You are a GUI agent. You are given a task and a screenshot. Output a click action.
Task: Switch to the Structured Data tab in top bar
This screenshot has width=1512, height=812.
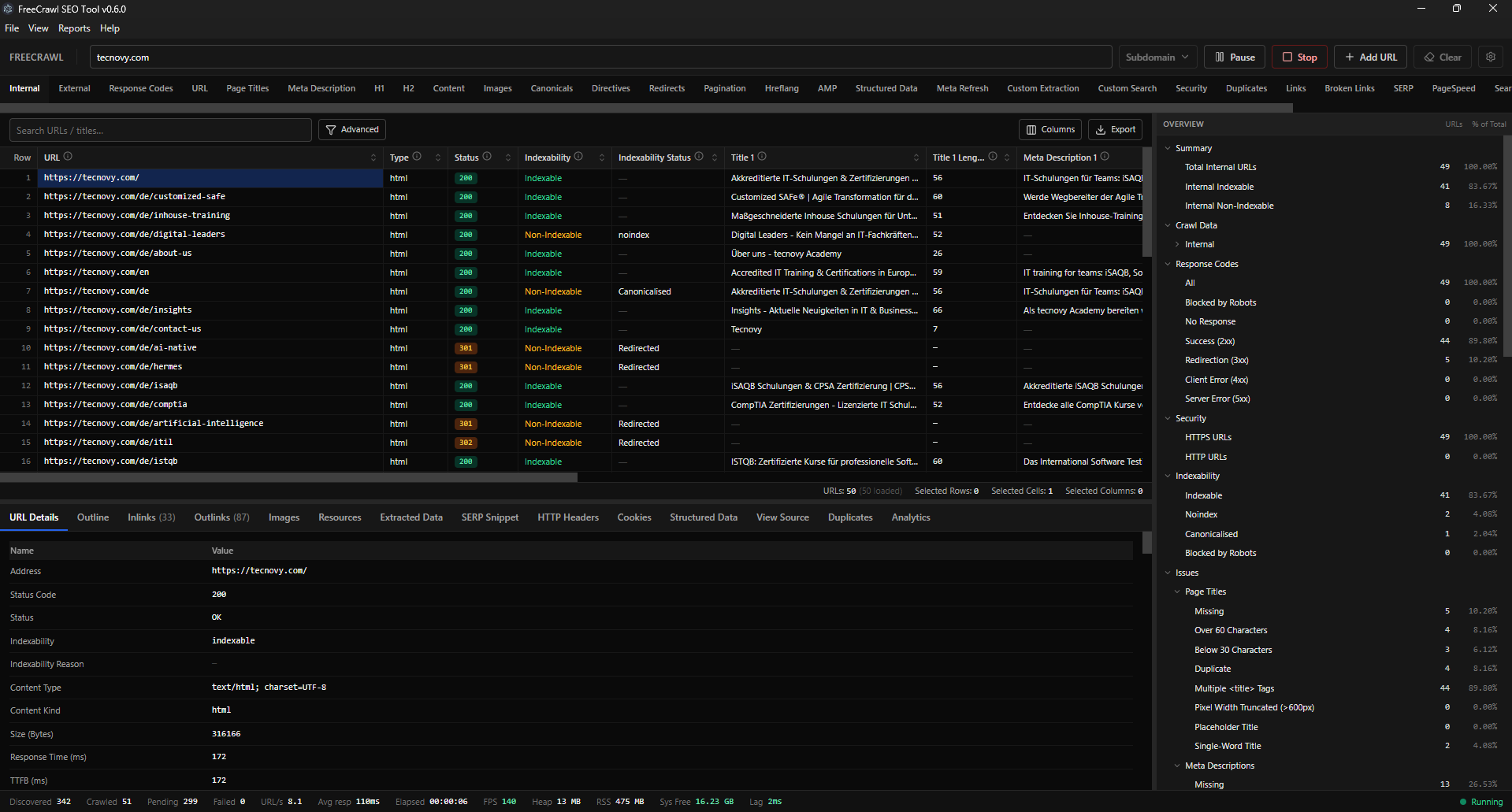point(886,88)
